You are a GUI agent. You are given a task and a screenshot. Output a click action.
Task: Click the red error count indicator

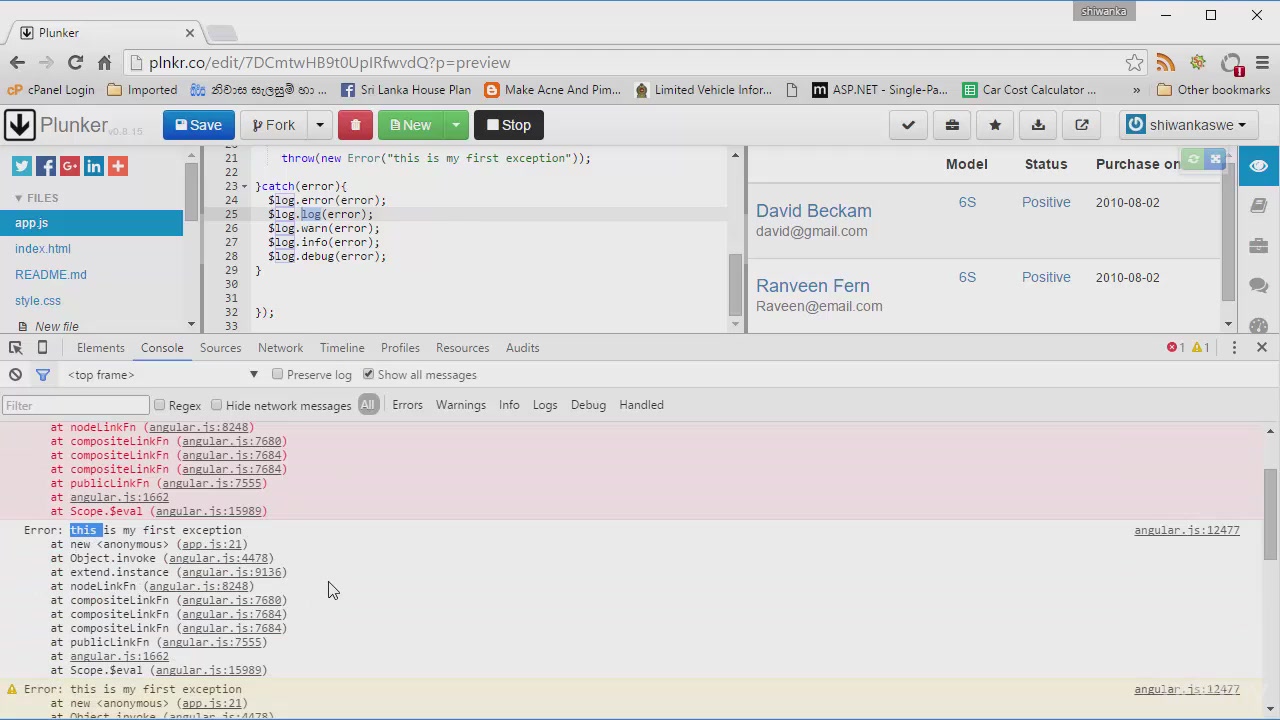click(1175, 348)
